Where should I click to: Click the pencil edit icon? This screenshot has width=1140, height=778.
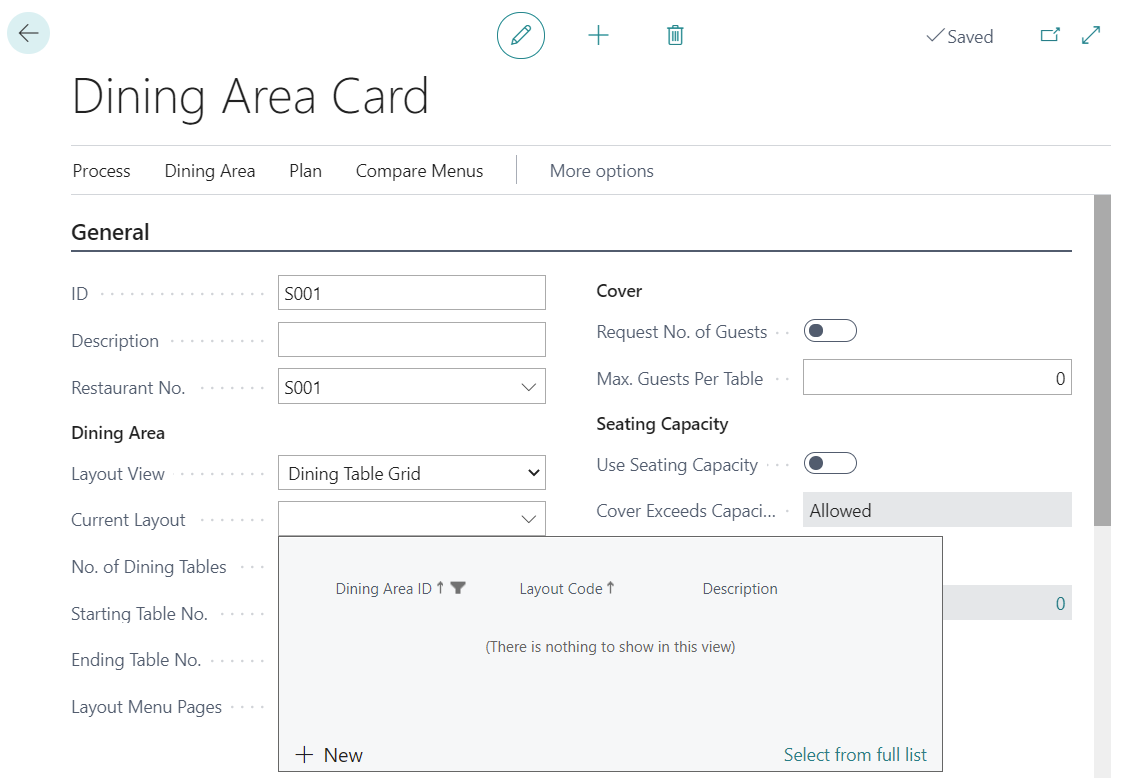520,36
